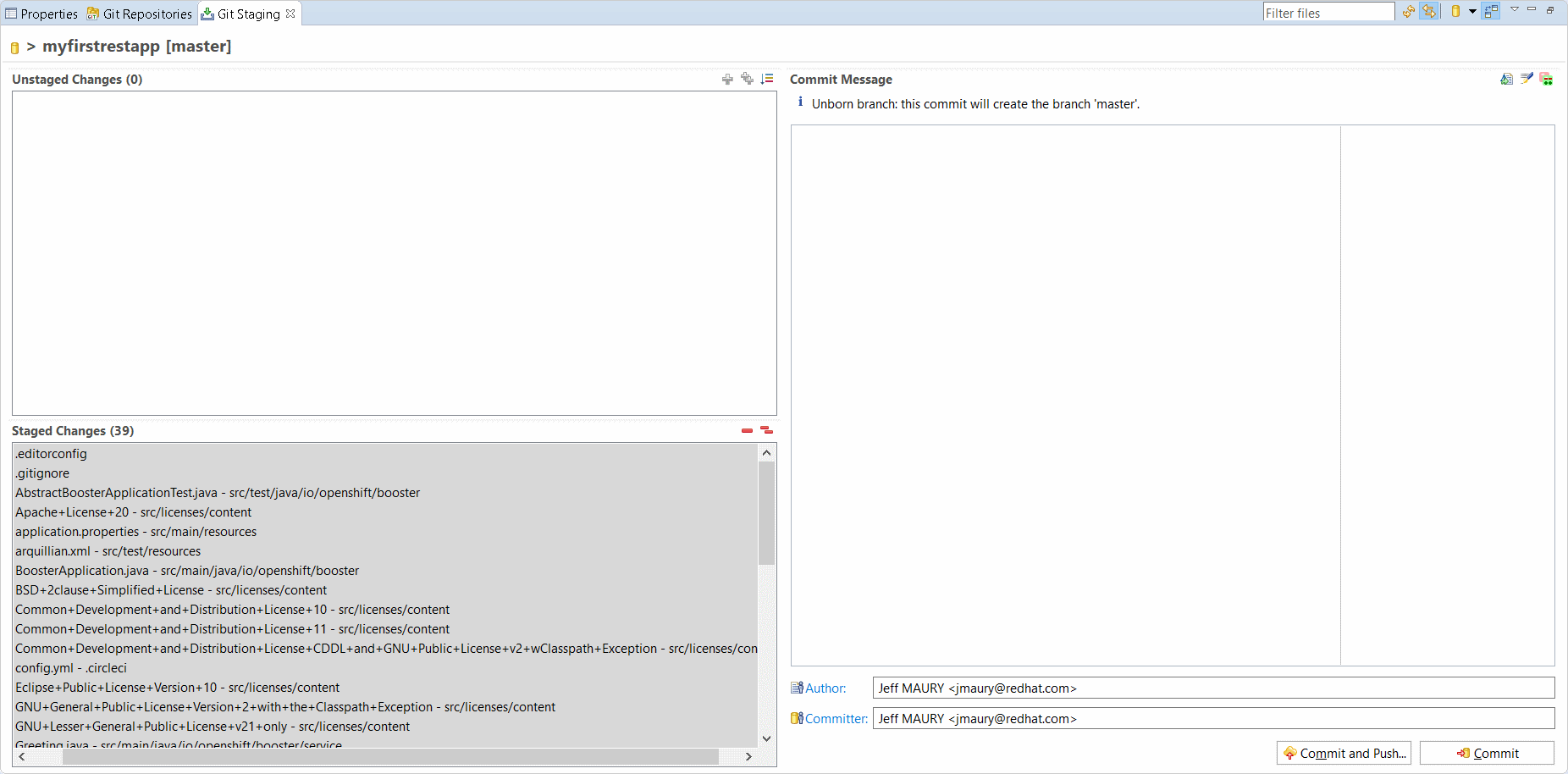Screen dimensions: 1568x774
Task: Click the Author field
Action: (x=1213, y=688)
